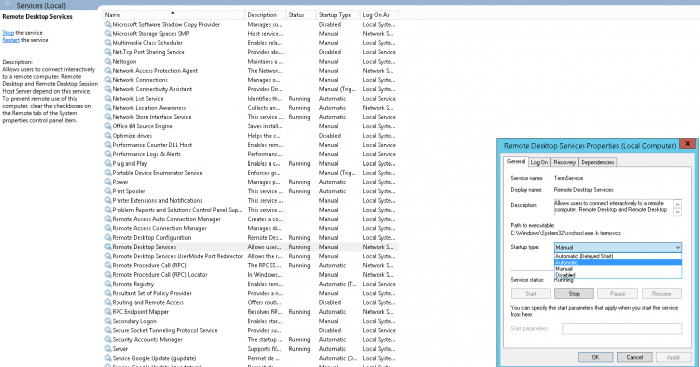Viewport: 700px width, 367px height.
Task: Click the Network Location Awareness icon
Action: (x=108, y=108)
